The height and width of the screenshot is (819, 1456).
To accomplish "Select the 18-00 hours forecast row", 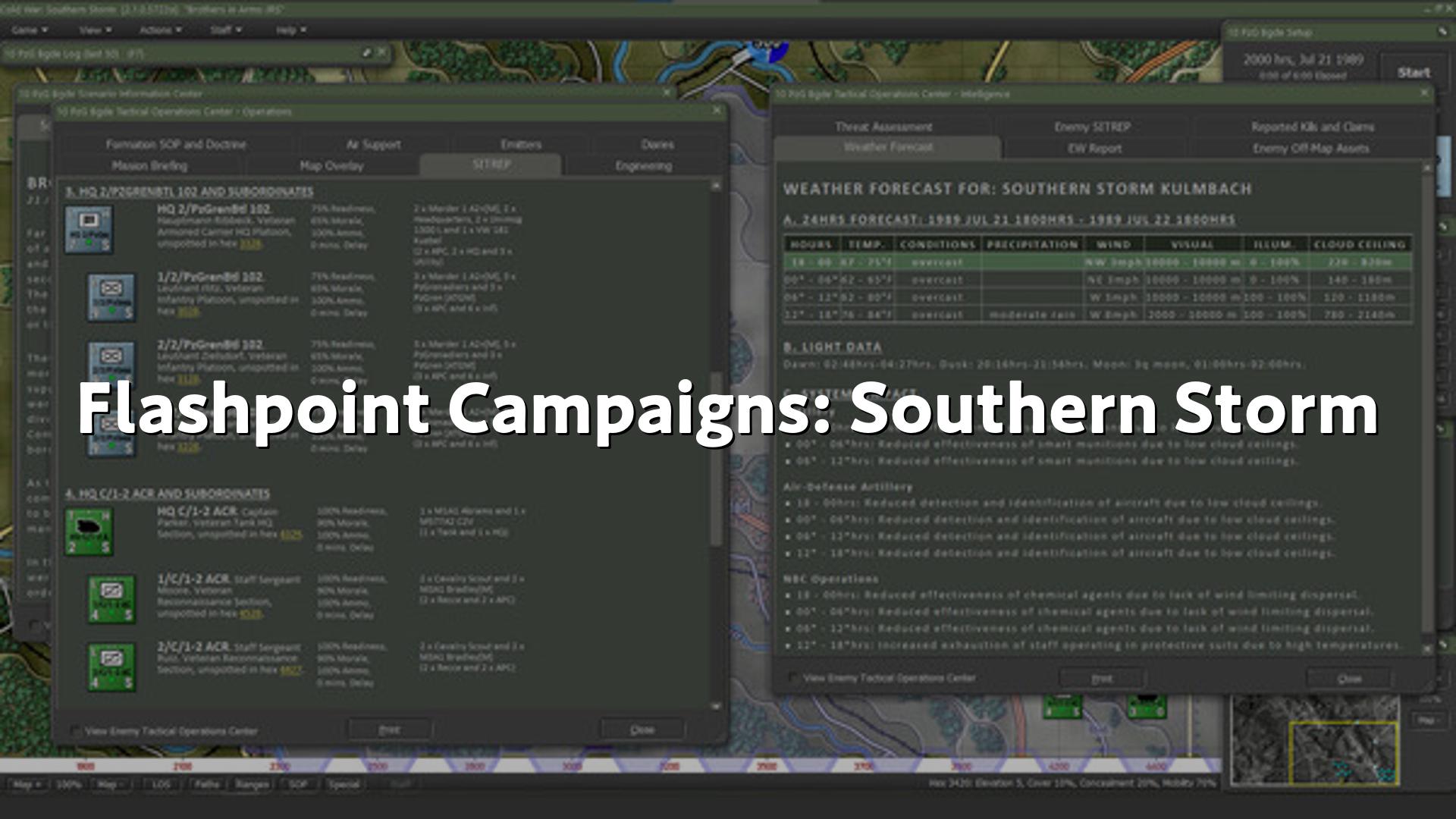I will click(1098, 262).
